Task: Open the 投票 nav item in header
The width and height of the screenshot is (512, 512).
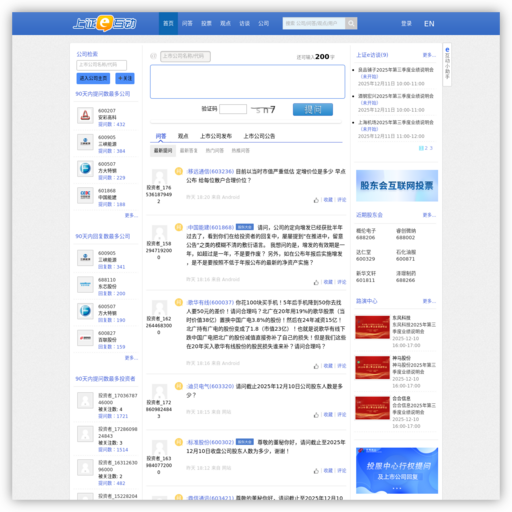Action: click(206, 23)
